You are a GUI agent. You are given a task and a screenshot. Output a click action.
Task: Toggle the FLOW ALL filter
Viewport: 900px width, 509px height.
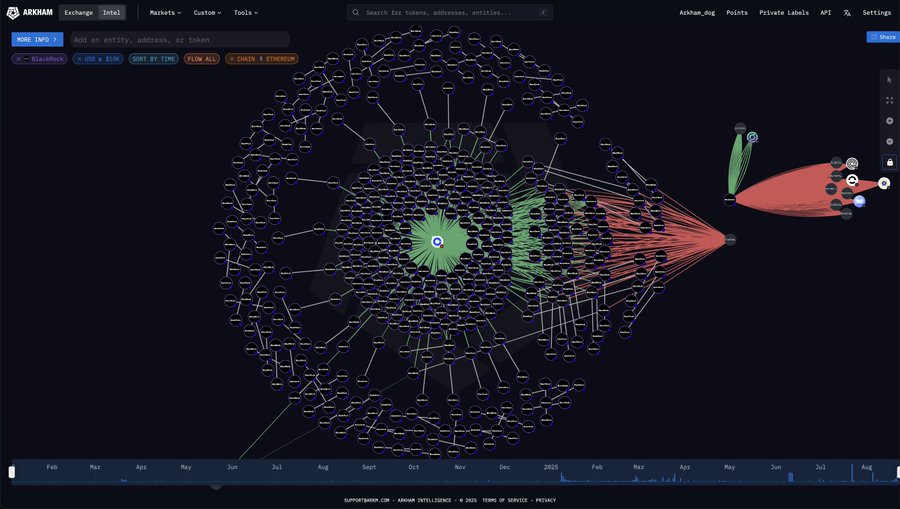(202, 59)
